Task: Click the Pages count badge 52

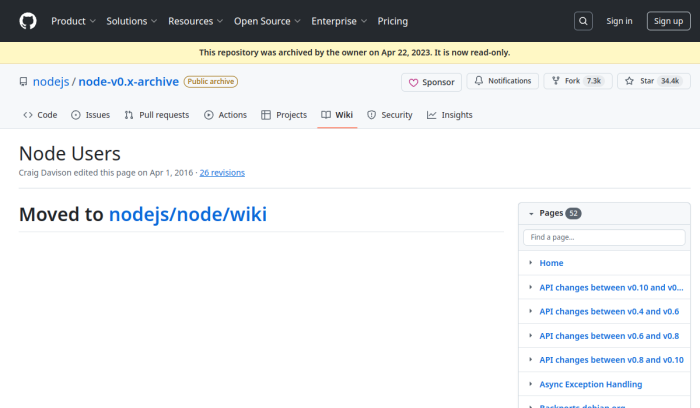Action: (x=573, y=213)
